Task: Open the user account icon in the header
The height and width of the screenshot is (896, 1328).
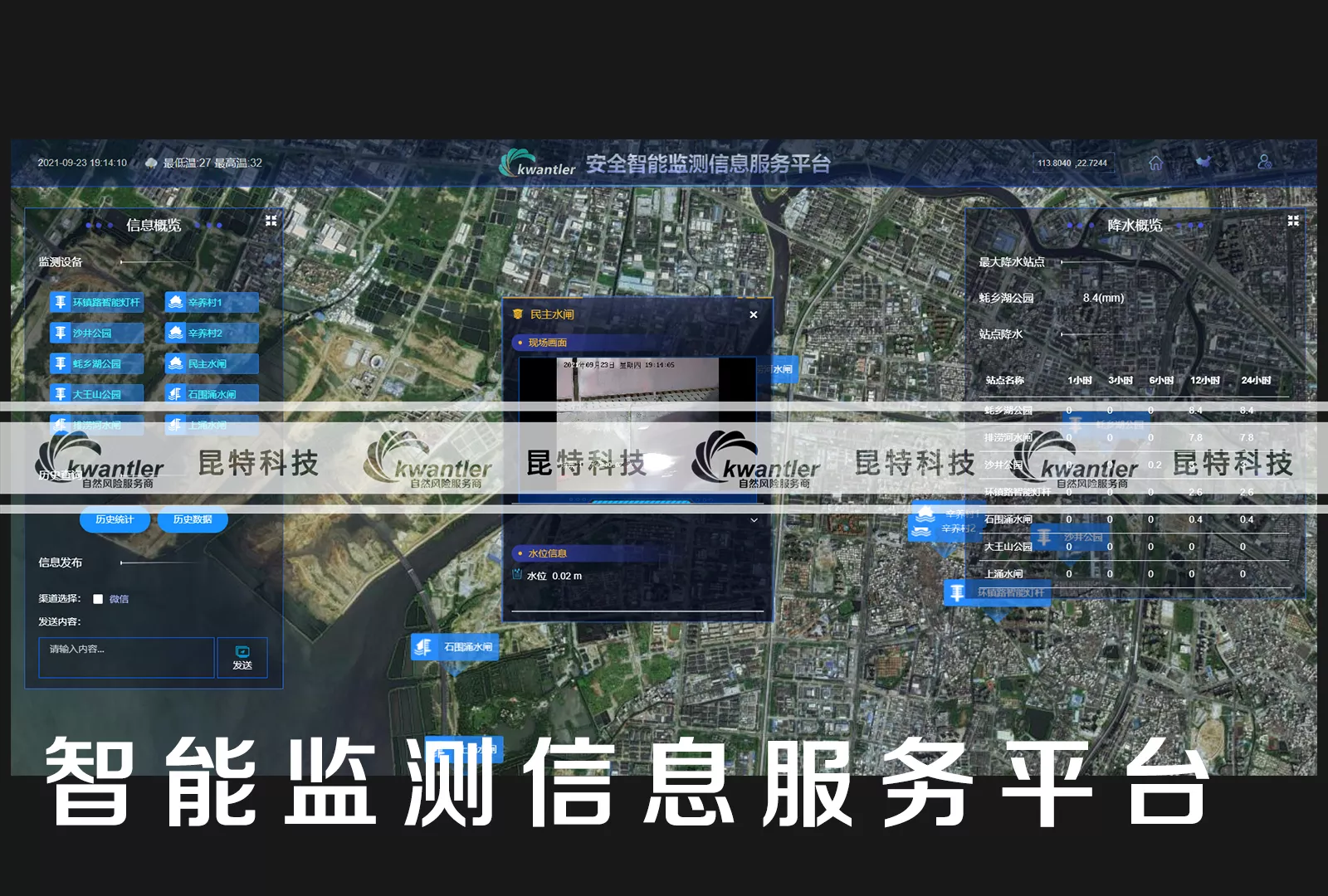Action: coord(1264,162)
